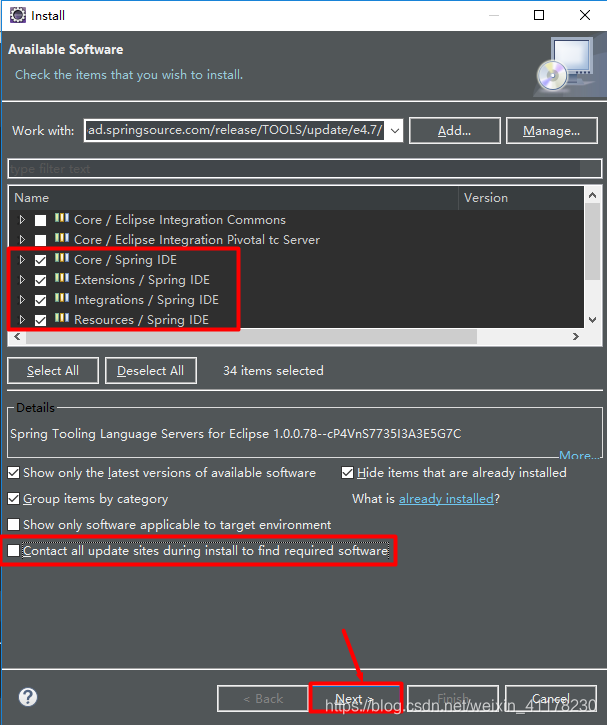607x725 pixels.
Task: Uncheck the Integrations / Spring IDE checkbox
Action: [41, 300]
